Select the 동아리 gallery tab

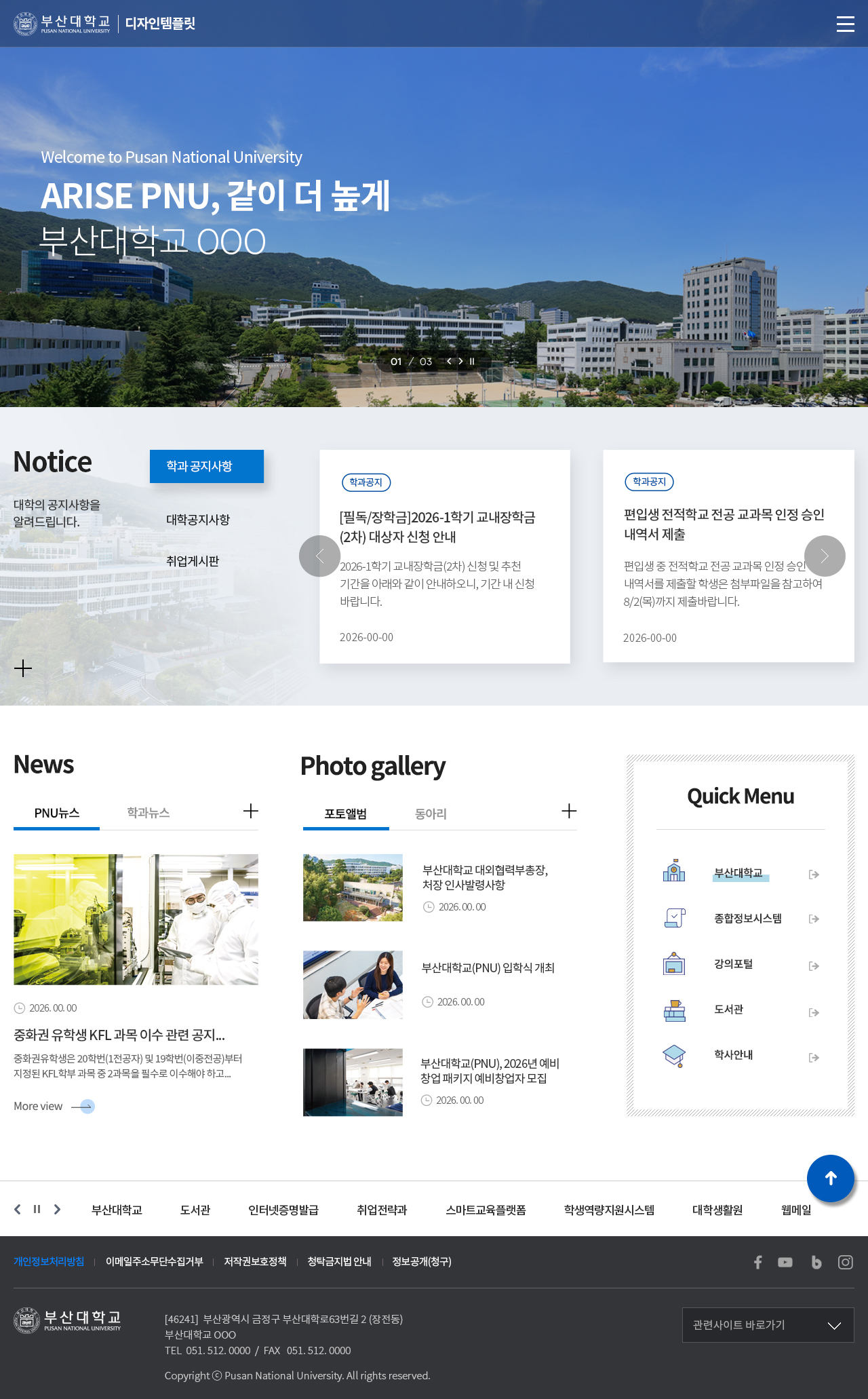point(431,814)
